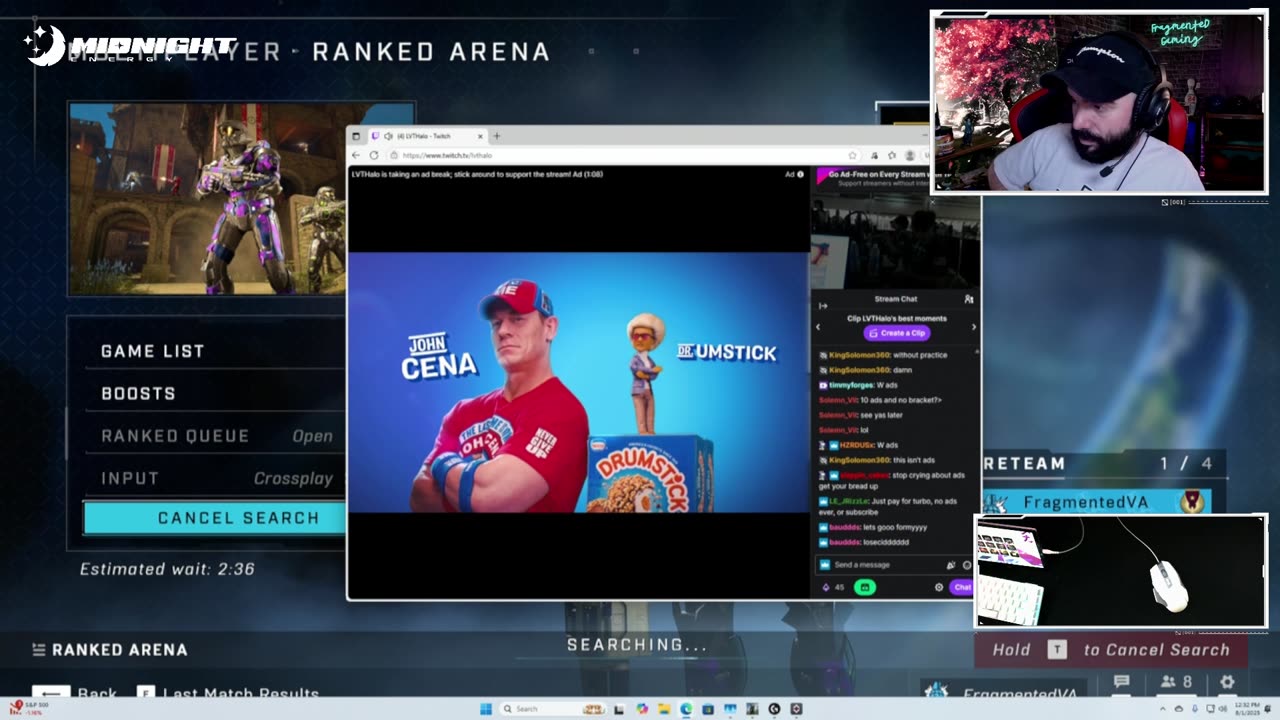Click the Drumstick ad video area
Viewport: 1280px width, 720px height.
click(578, 382)
